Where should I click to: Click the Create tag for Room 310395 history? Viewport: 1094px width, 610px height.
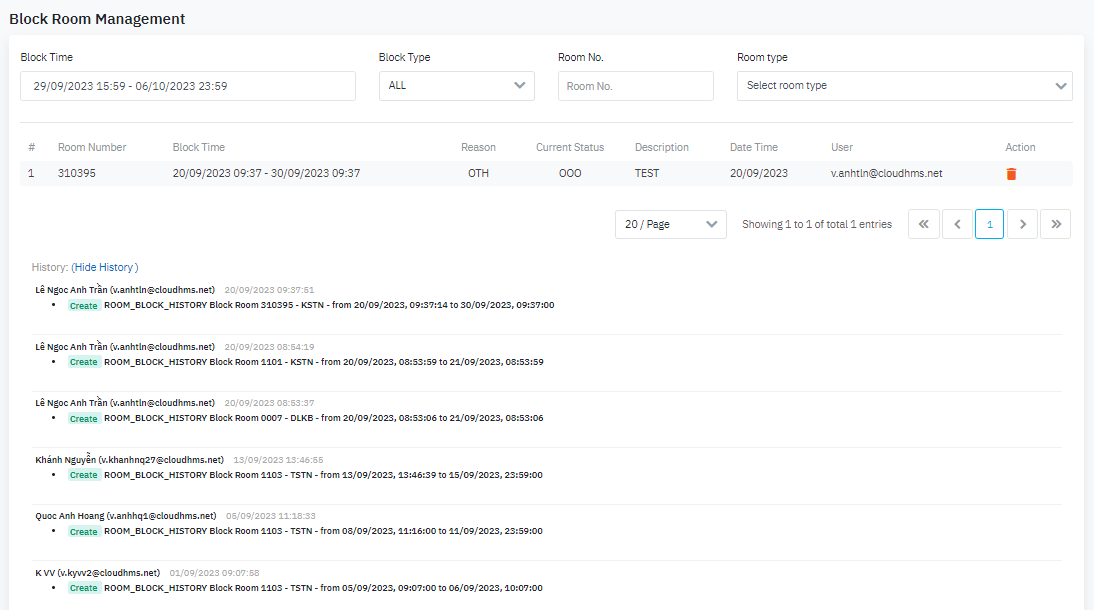coord(84,306)
